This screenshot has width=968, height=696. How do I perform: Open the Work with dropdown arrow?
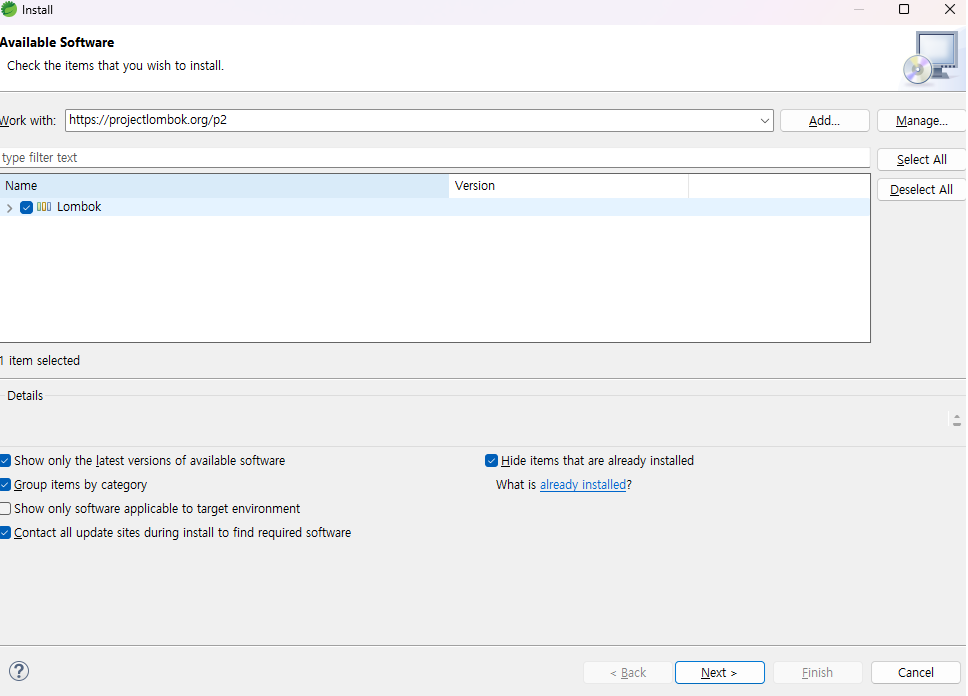point(764,120)
